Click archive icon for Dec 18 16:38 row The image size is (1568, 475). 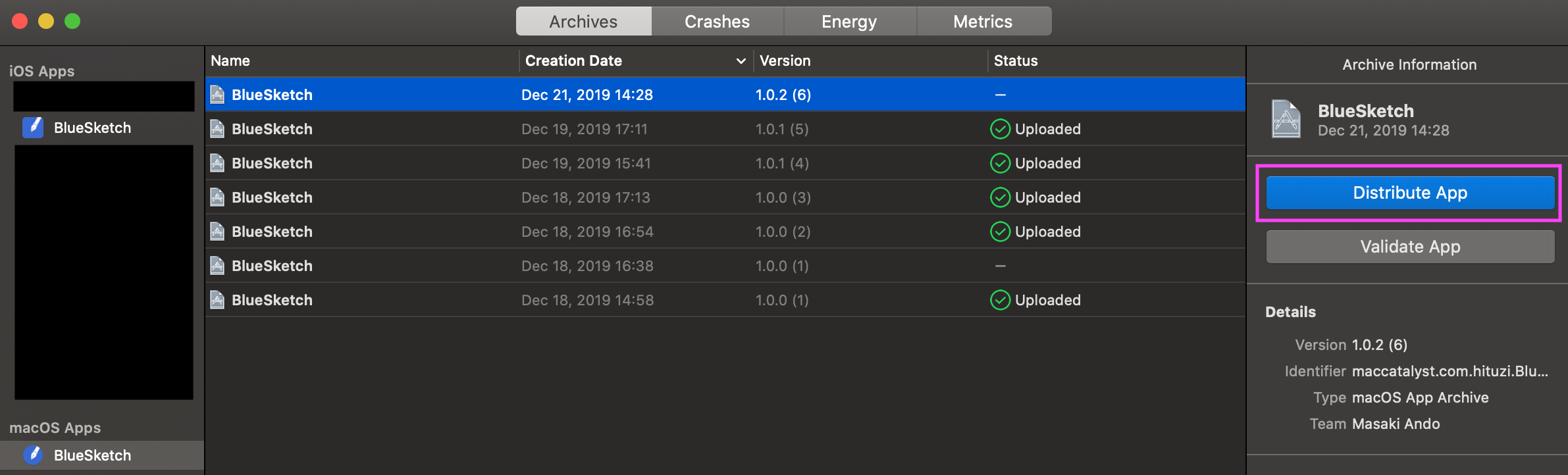[217, 266]
